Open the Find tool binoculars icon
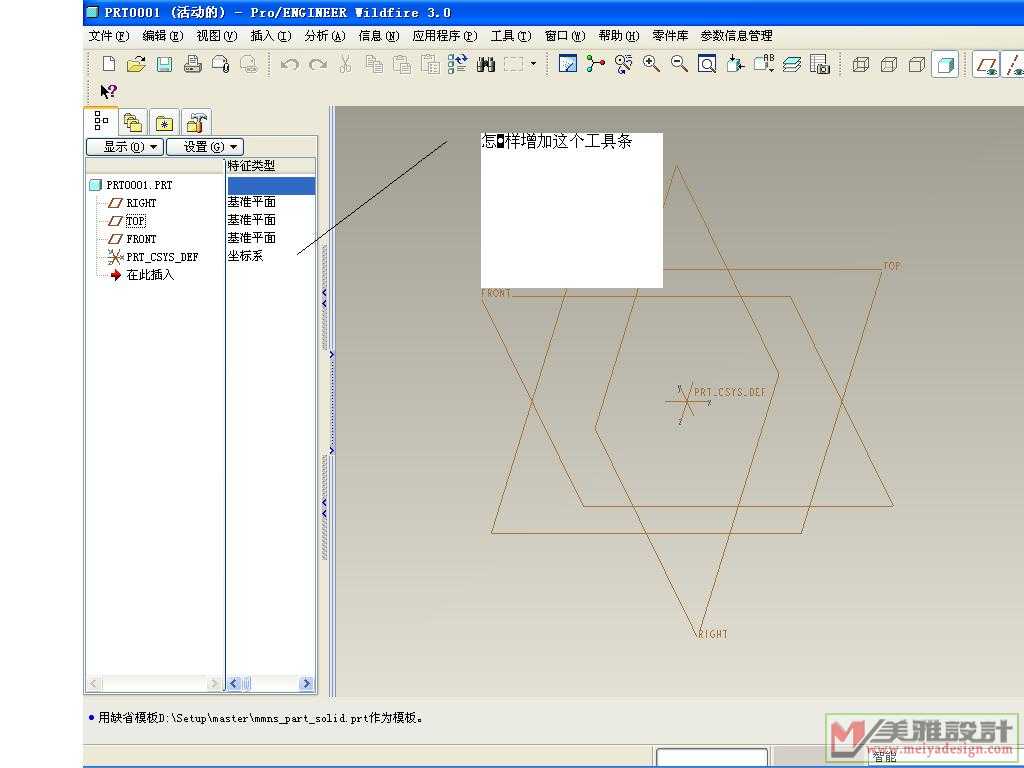This screenshot has width=1024, height=768. click(x=486, y=64)
